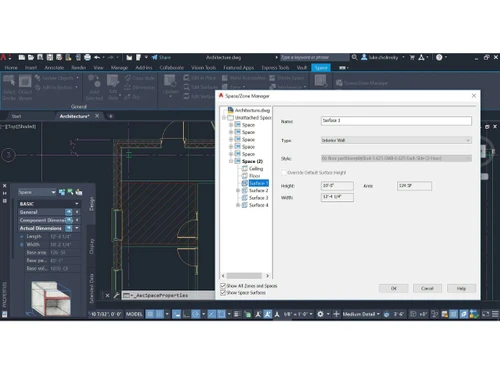Expand the General section arrow
This screenshot has width=500, height=375.
(77, 212)
